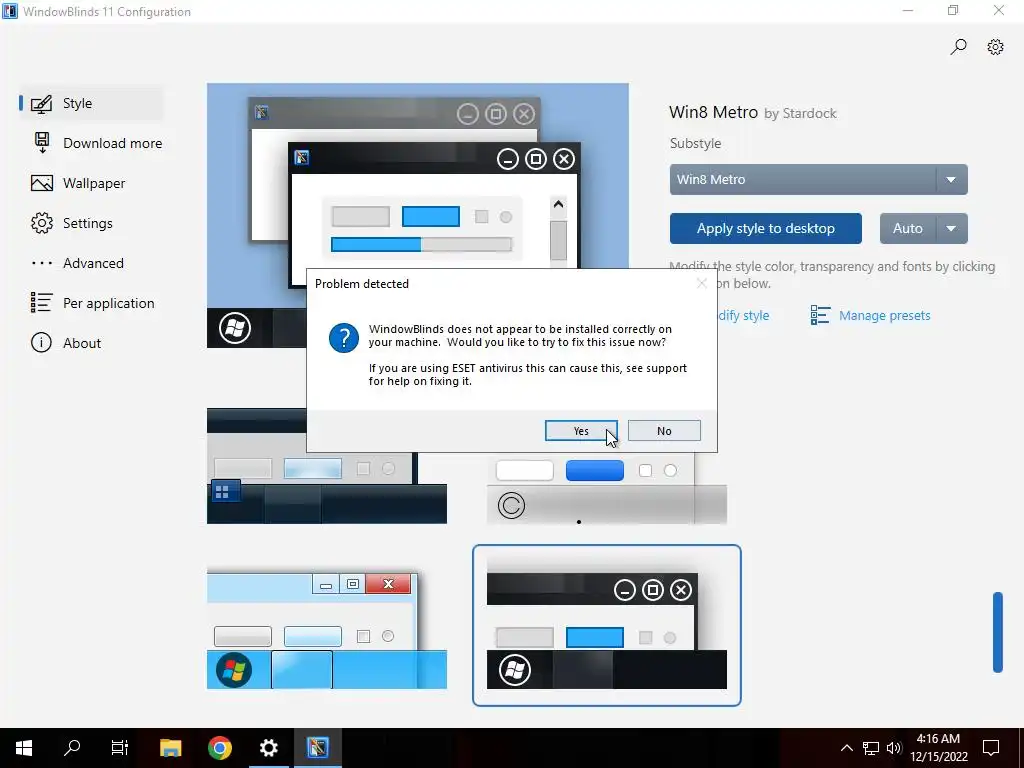
Task: Click the vertical blue scrollbar thumb
Action: click(x=997, y=632)
